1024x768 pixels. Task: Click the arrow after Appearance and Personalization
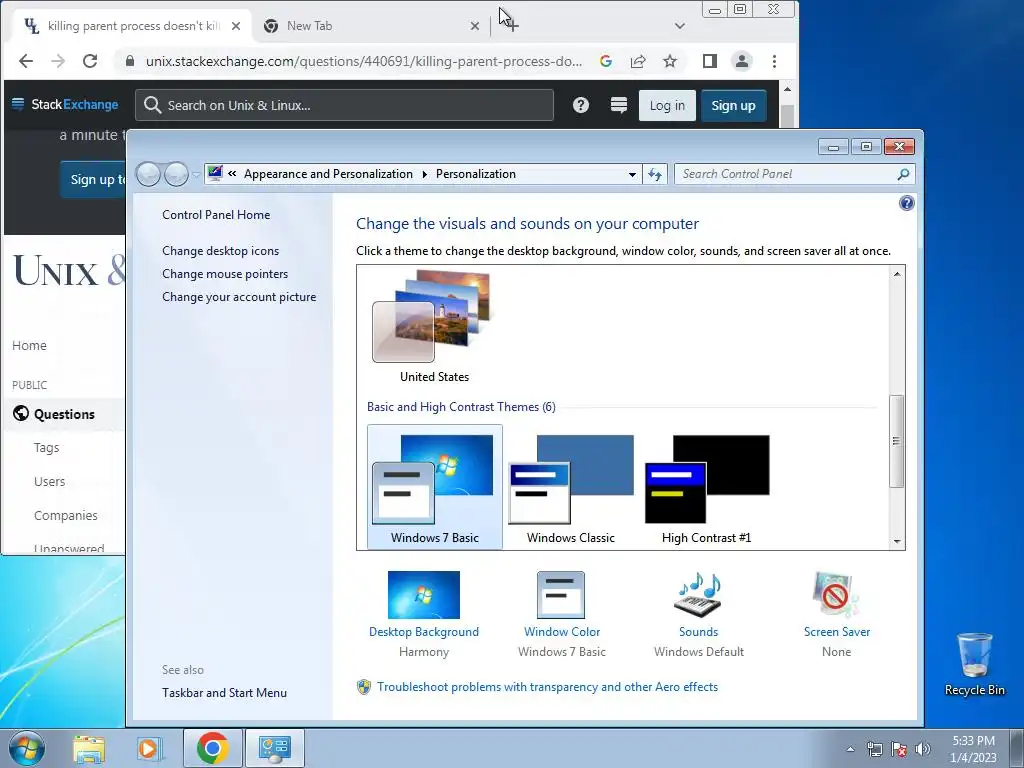424,174
